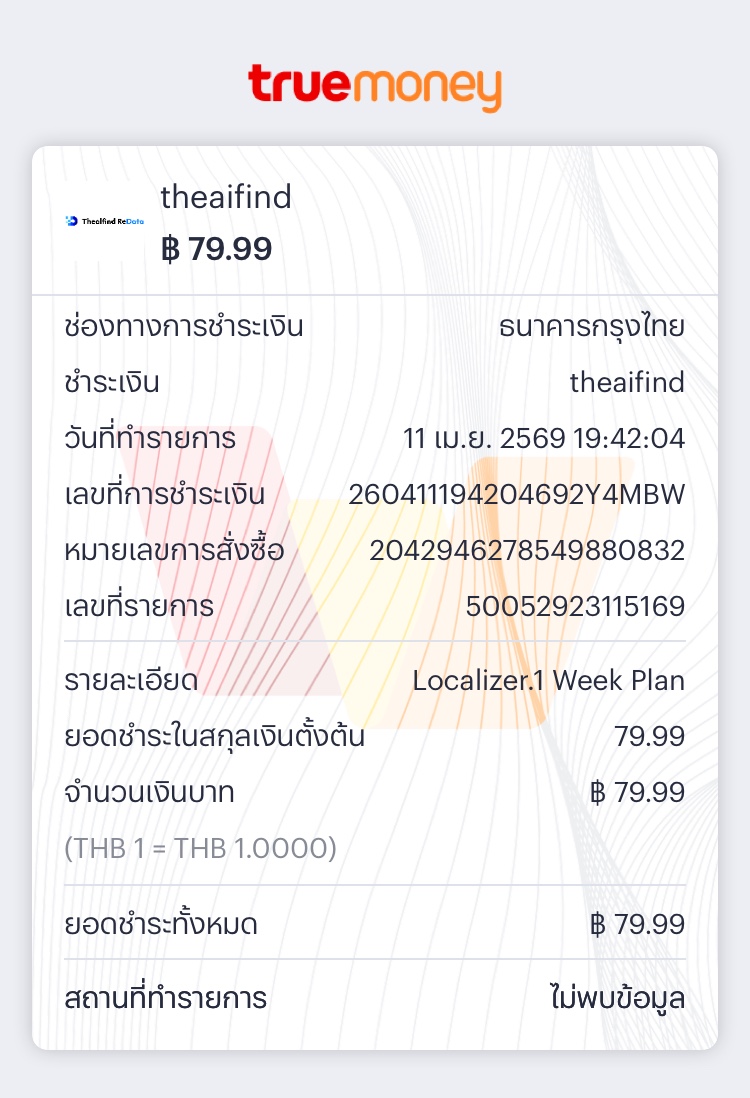The width and height of the screenshot is (750, 1098).
Task: Select payment channel value ธนาคารกรุงไทย
Action: click(x=592, y=327)
